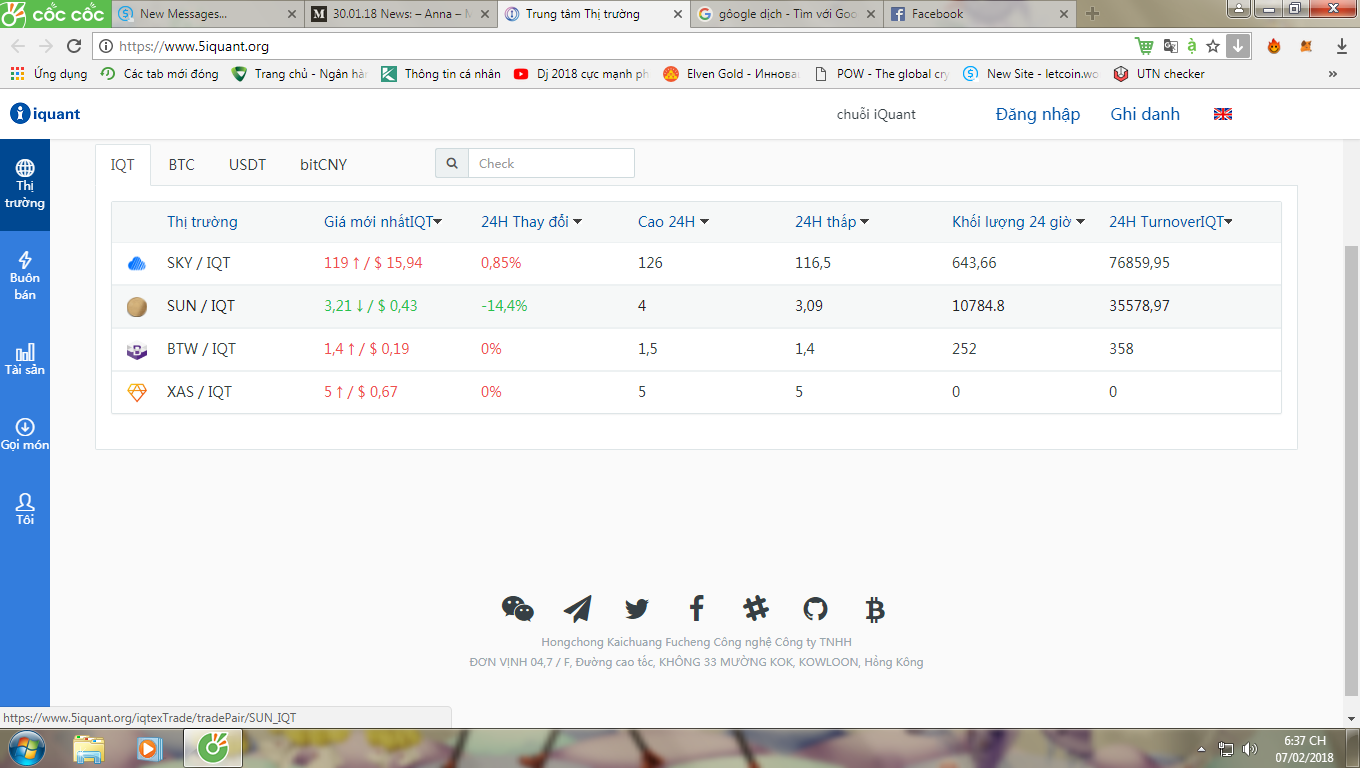The width and height of the screenshot is (1360, 768).
Task: Open the Tài sản assets sidebar icon
Action: [25, 360]
